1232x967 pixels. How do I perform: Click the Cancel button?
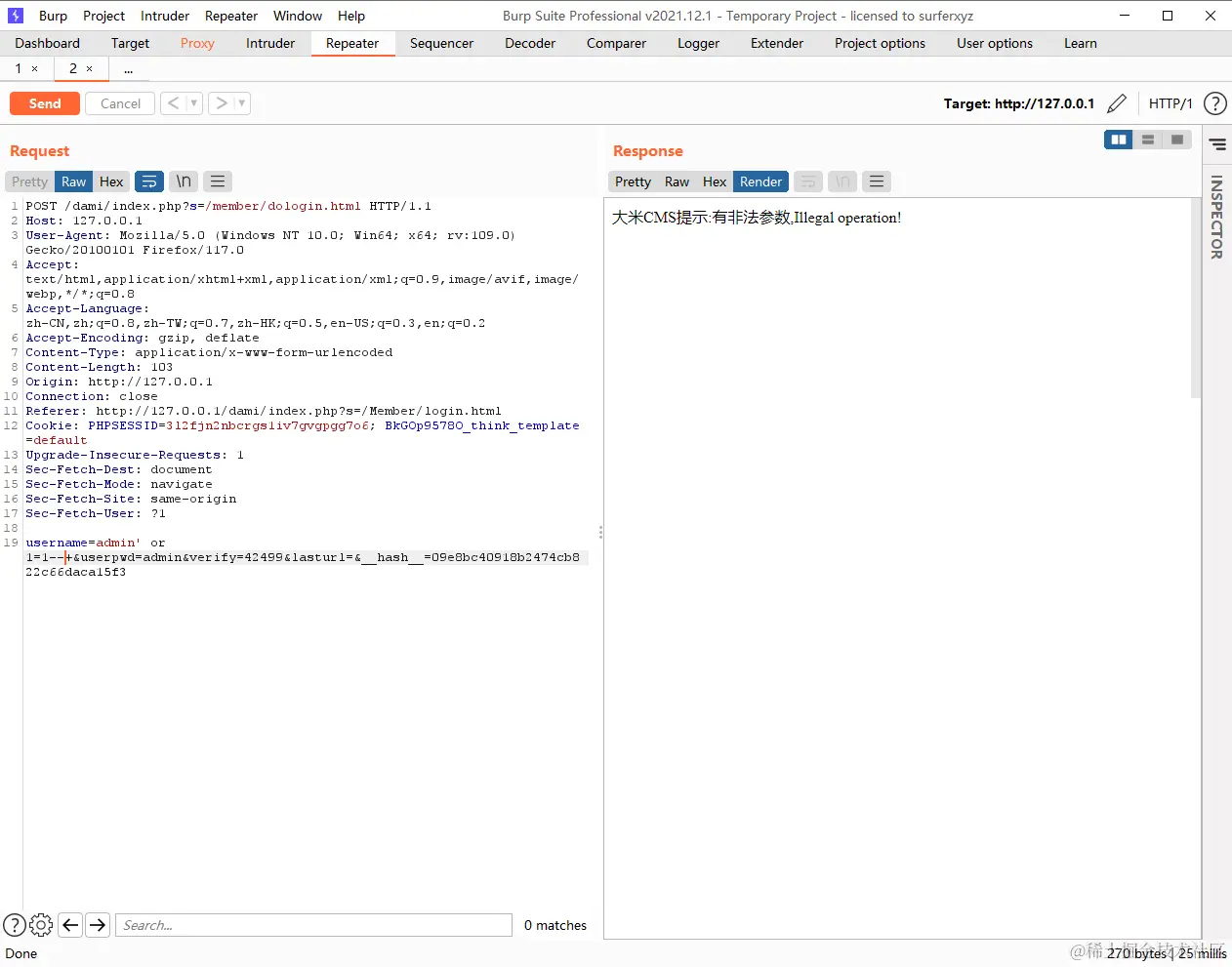click(120, 103)
